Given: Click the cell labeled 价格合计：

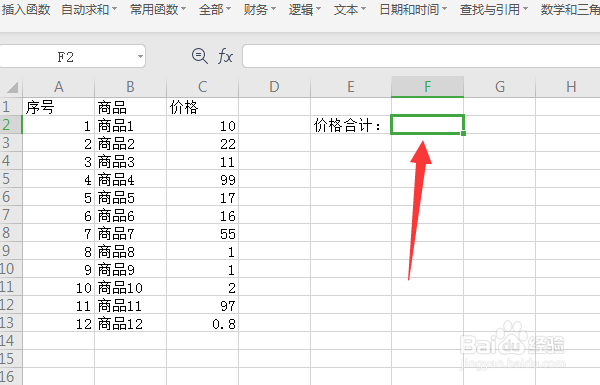Looking at the screenshot, I should click(351, 125).
